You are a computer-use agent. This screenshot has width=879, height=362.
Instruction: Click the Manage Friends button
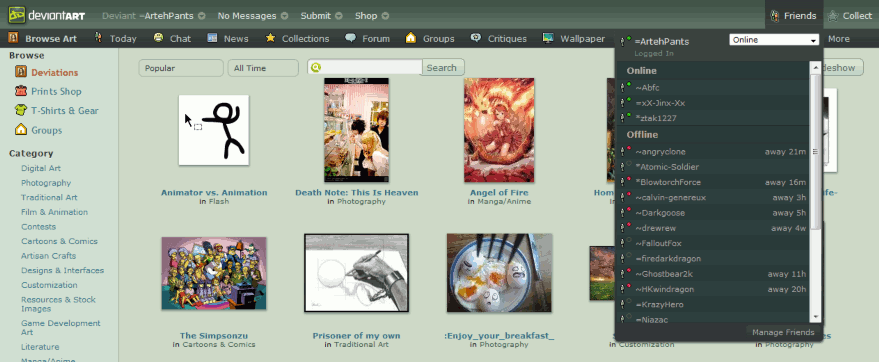pyautogui.click(x=783, y=332)
